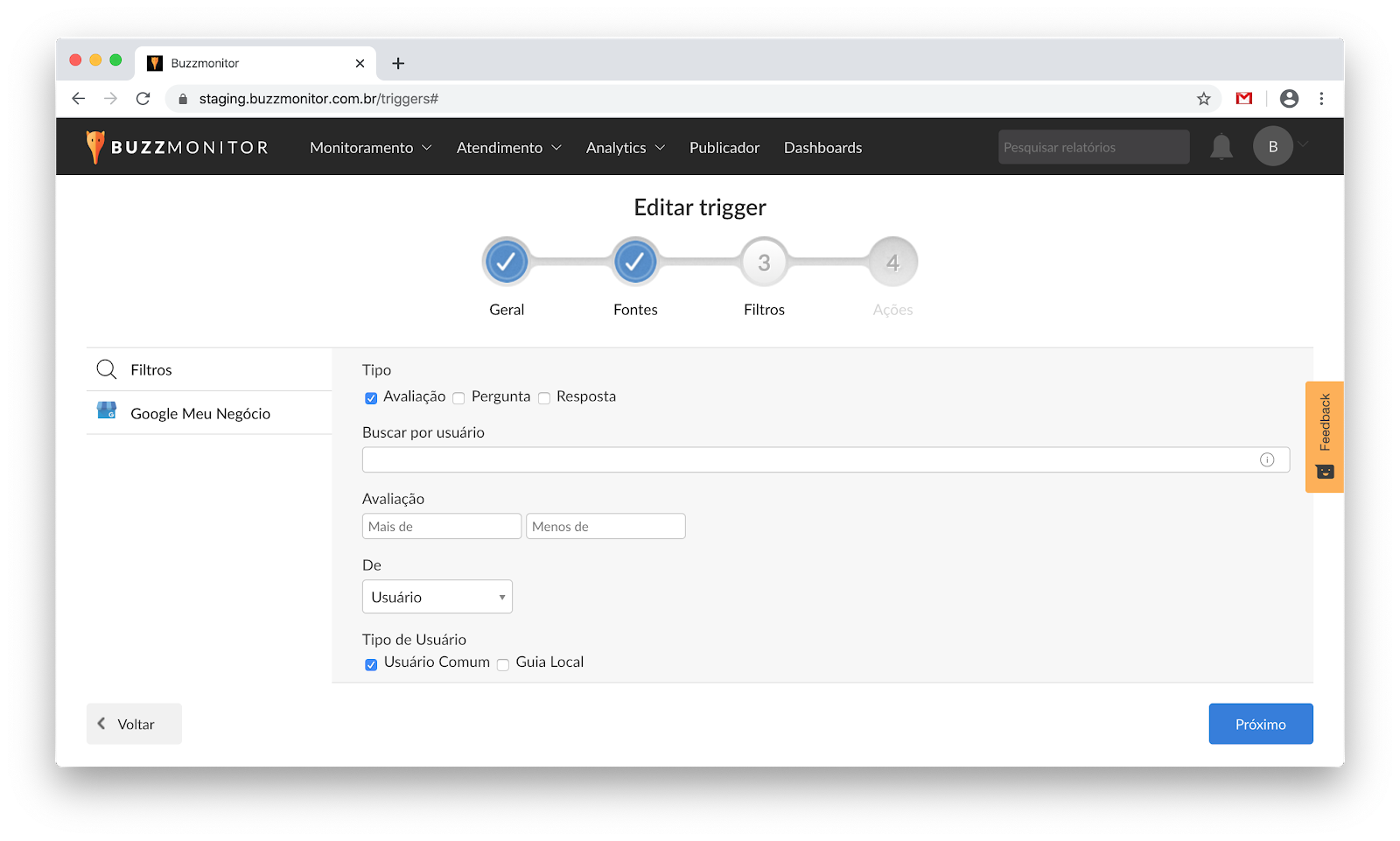Enable the Pergunta checkbox
This screenshot has width=1400, height=841.
(x=458, y=398)
